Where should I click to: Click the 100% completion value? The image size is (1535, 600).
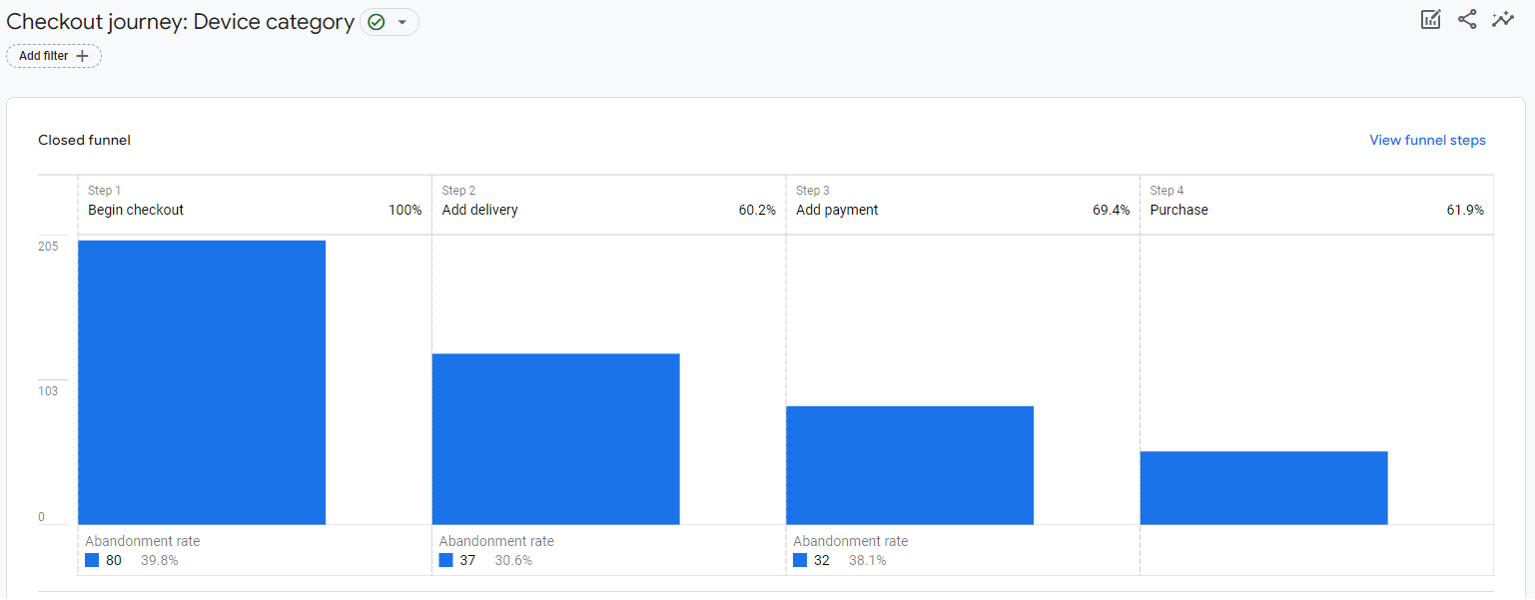tap(405, 210)
